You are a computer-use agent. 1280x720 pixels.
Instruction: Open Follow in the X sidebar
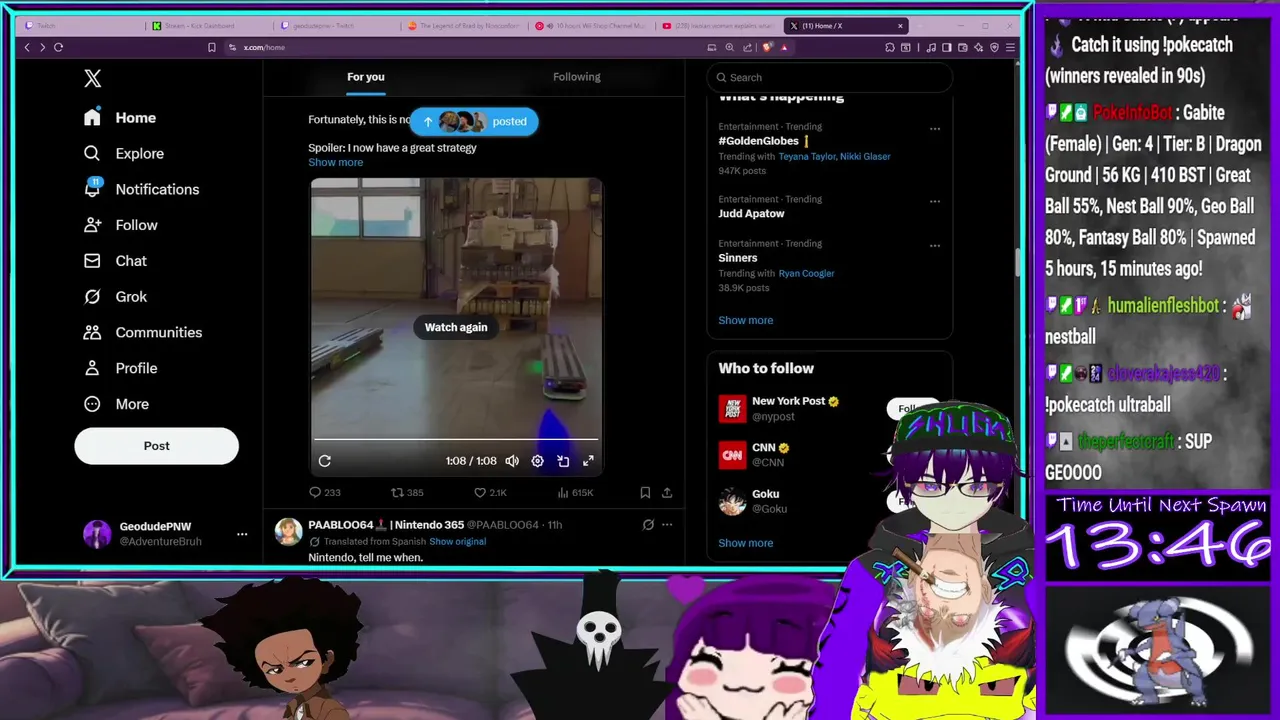[x=121, y=225]
